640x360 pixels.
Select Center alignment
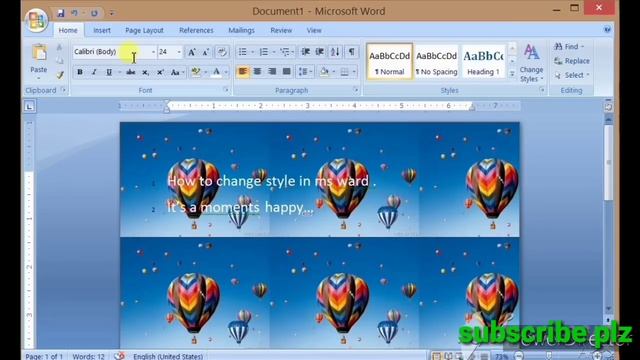258,72
